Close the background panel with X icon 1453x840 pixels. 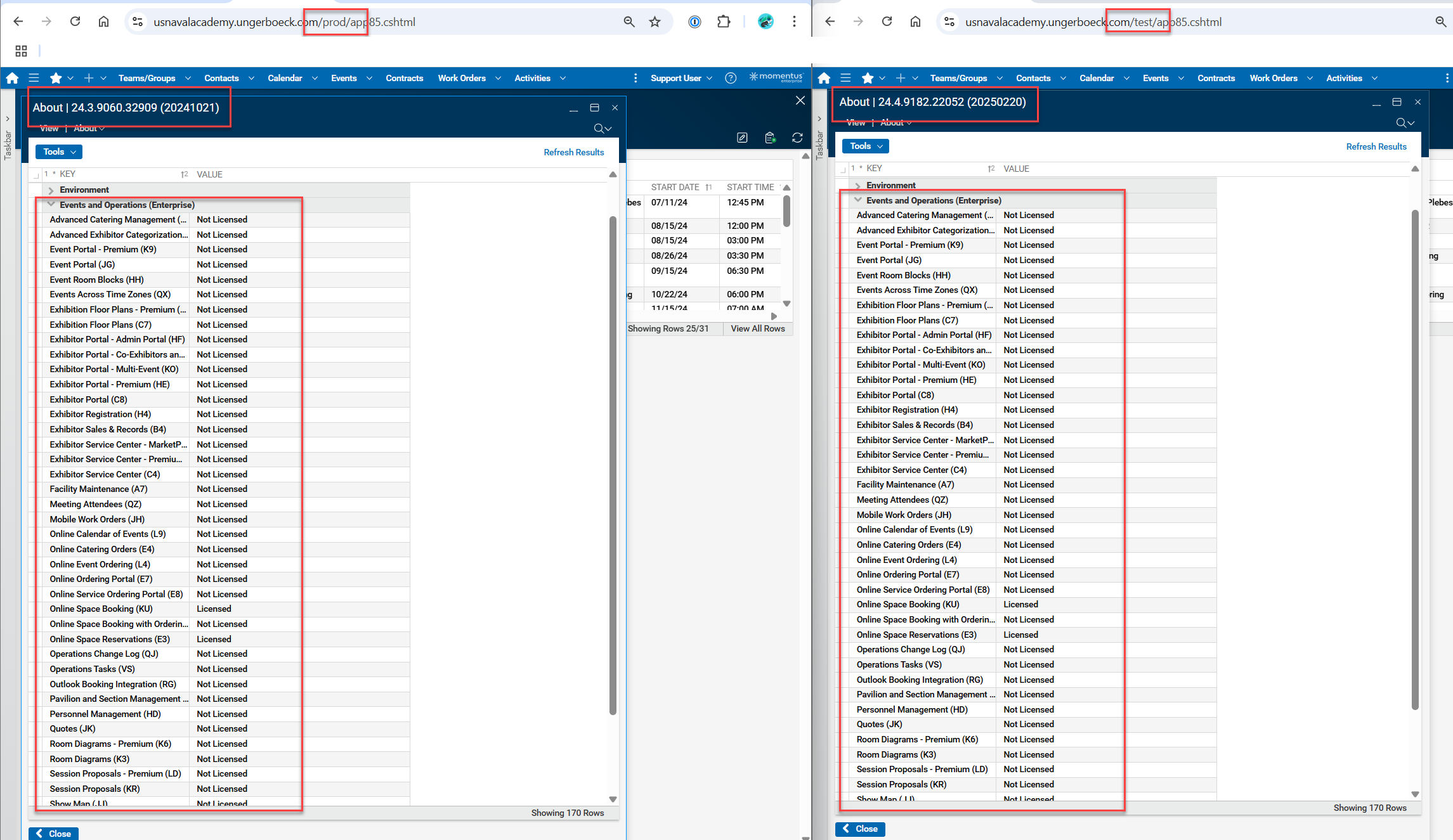pyautogui.click(x=800, y=100)
